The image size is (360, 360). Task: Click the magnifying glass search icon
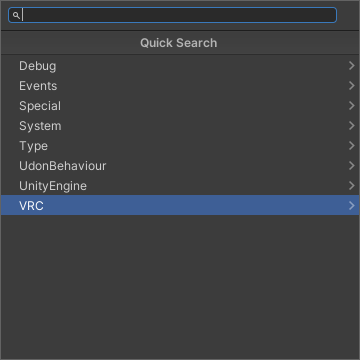pyautogui.click(x=16, y=15)
